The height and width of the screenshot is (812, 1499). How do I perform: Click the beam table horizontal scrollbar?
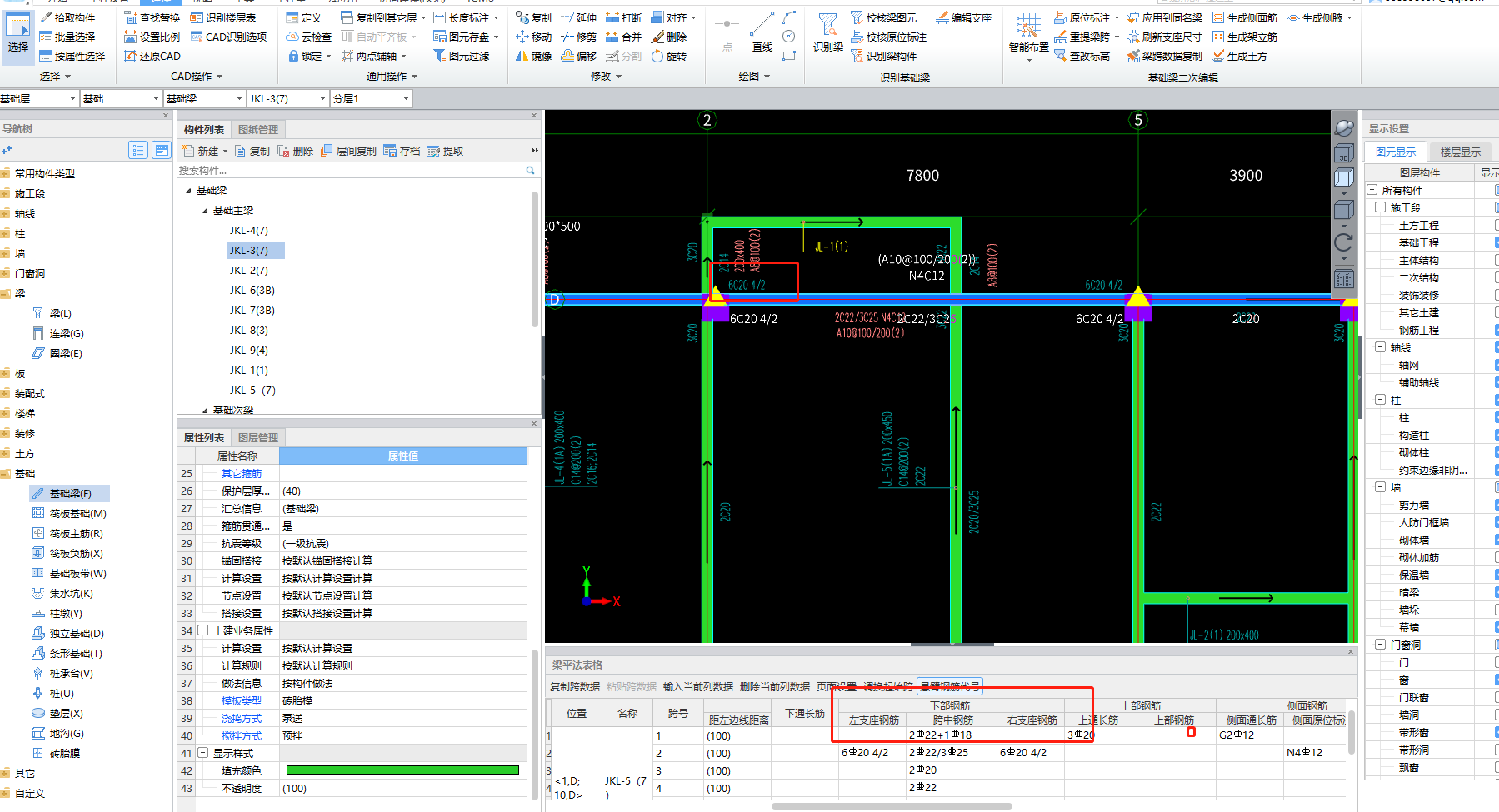tap(892, 806)
